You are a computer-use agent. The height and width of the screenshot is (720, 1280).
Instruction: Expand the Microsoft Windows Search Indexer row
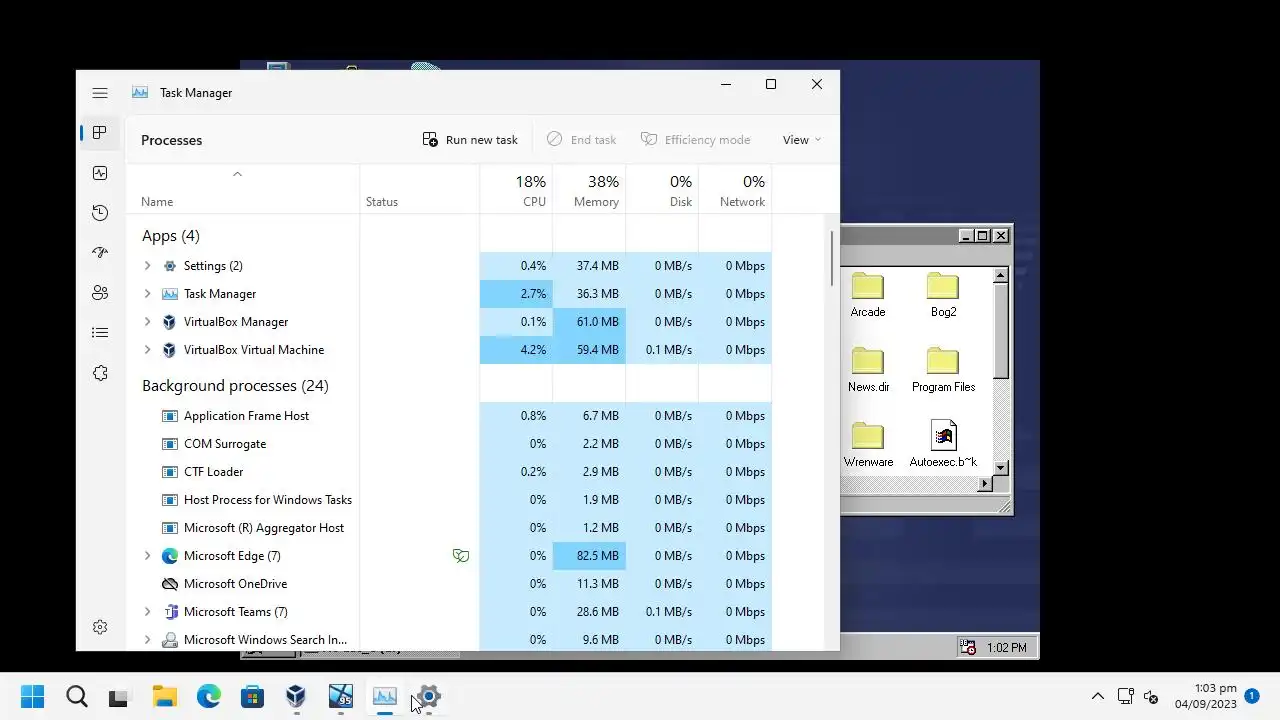click(x=147, y=640)
